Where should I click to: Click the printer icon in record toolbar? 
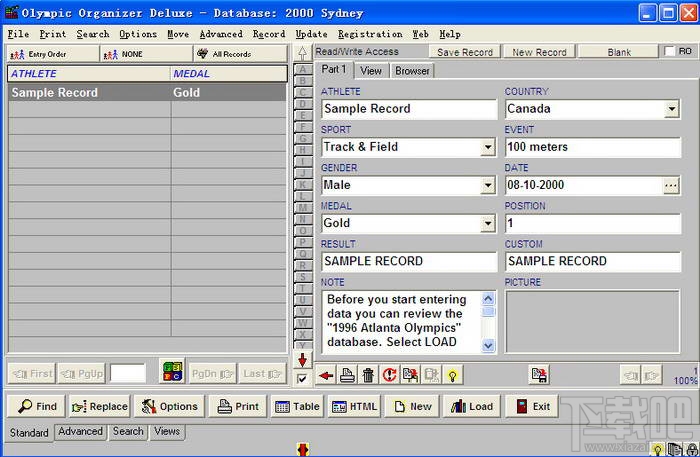[x=347, y=375]
